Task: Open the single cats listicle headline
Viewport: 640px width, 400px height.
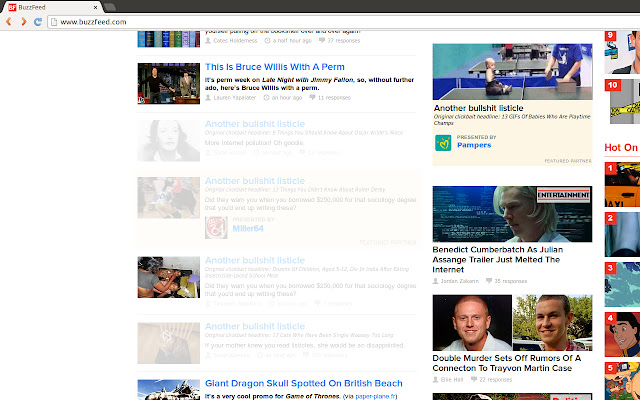Action: point(255,327)
